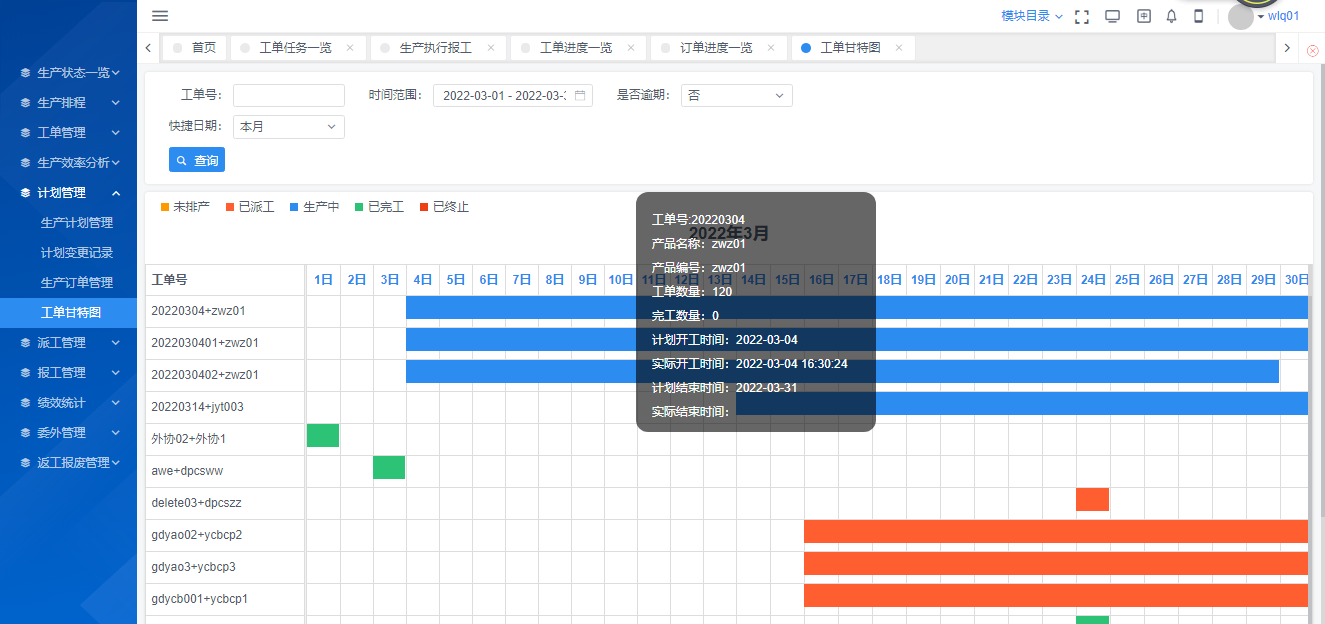This screenshot has width=1325, height=624.
Task: Close the 工单进度一览 tab
Action: click(x=630, y=48)
